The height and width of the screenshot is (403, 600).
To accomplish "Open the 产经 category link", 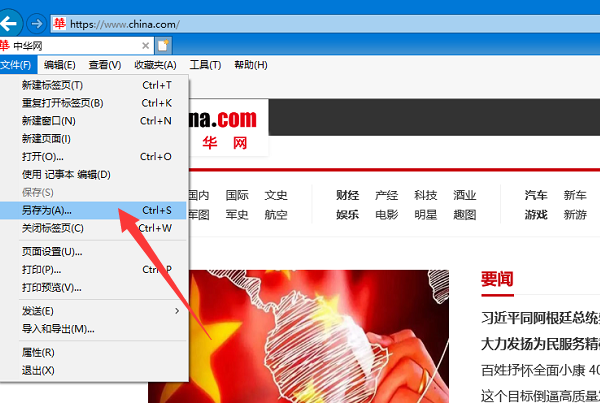I will pyautogui.click(x=386, y=195).
